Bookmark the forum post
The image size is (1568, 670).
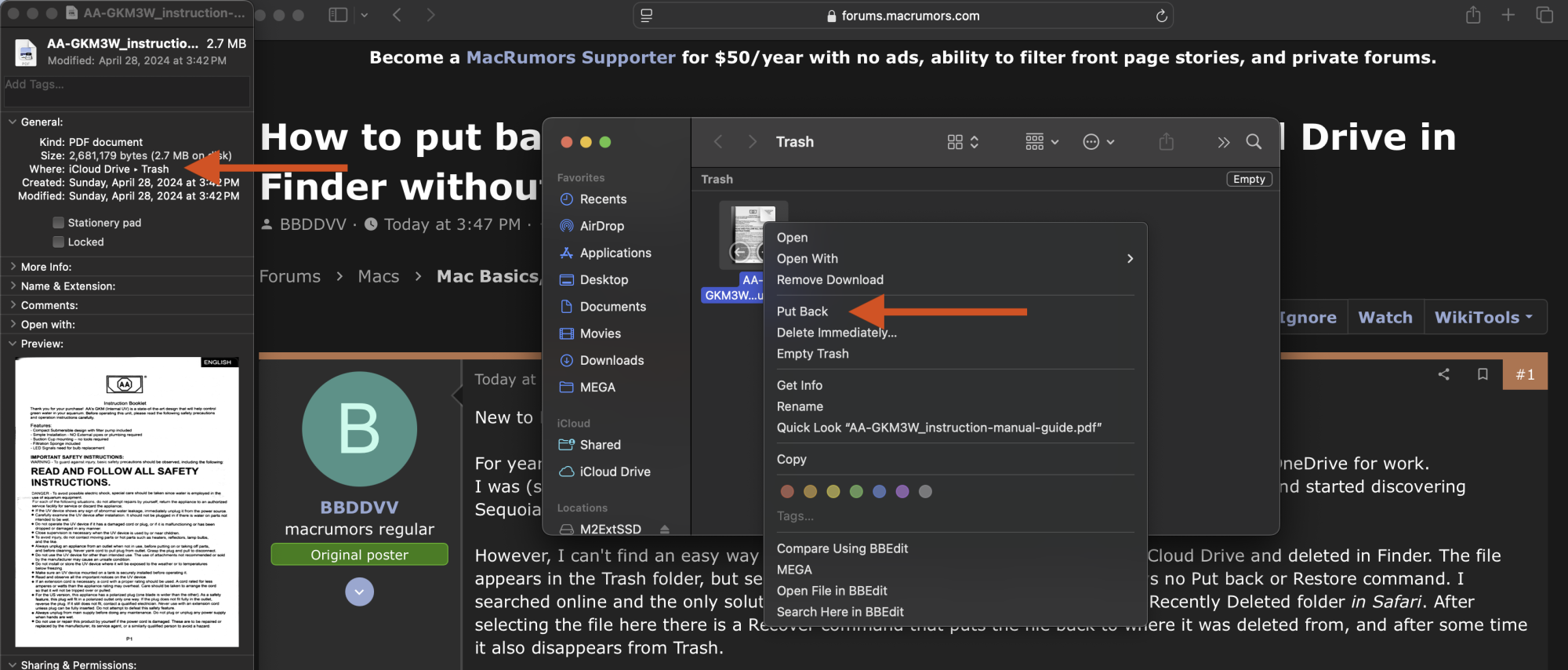point(1483,374)
